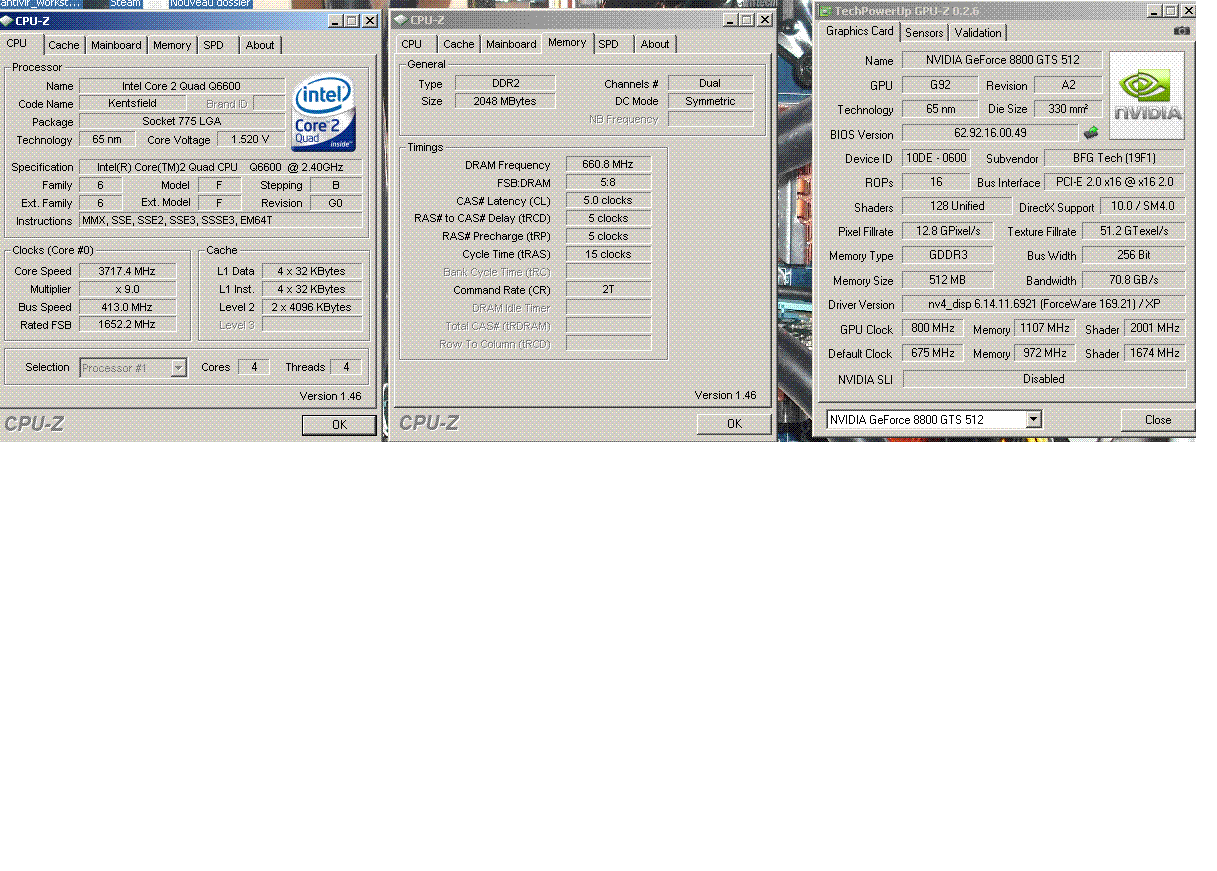Click the antivir_workst taskbar item

point(41,4)
